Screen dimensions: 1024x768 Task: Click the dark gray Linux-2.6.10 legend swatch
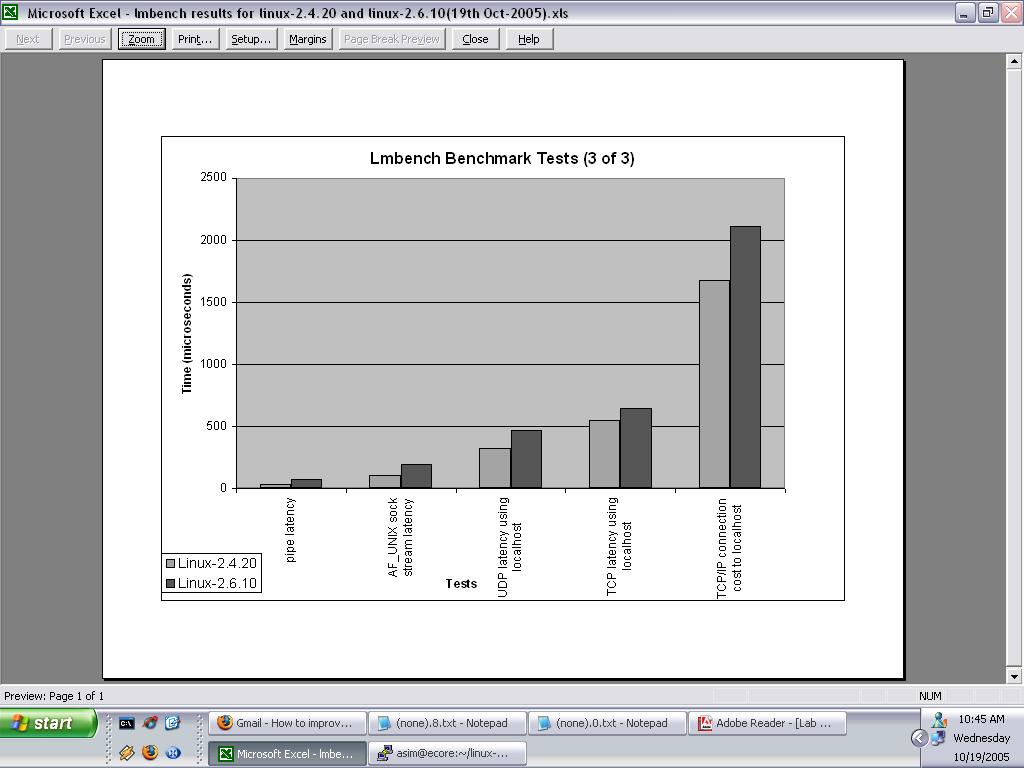point(170,583)
